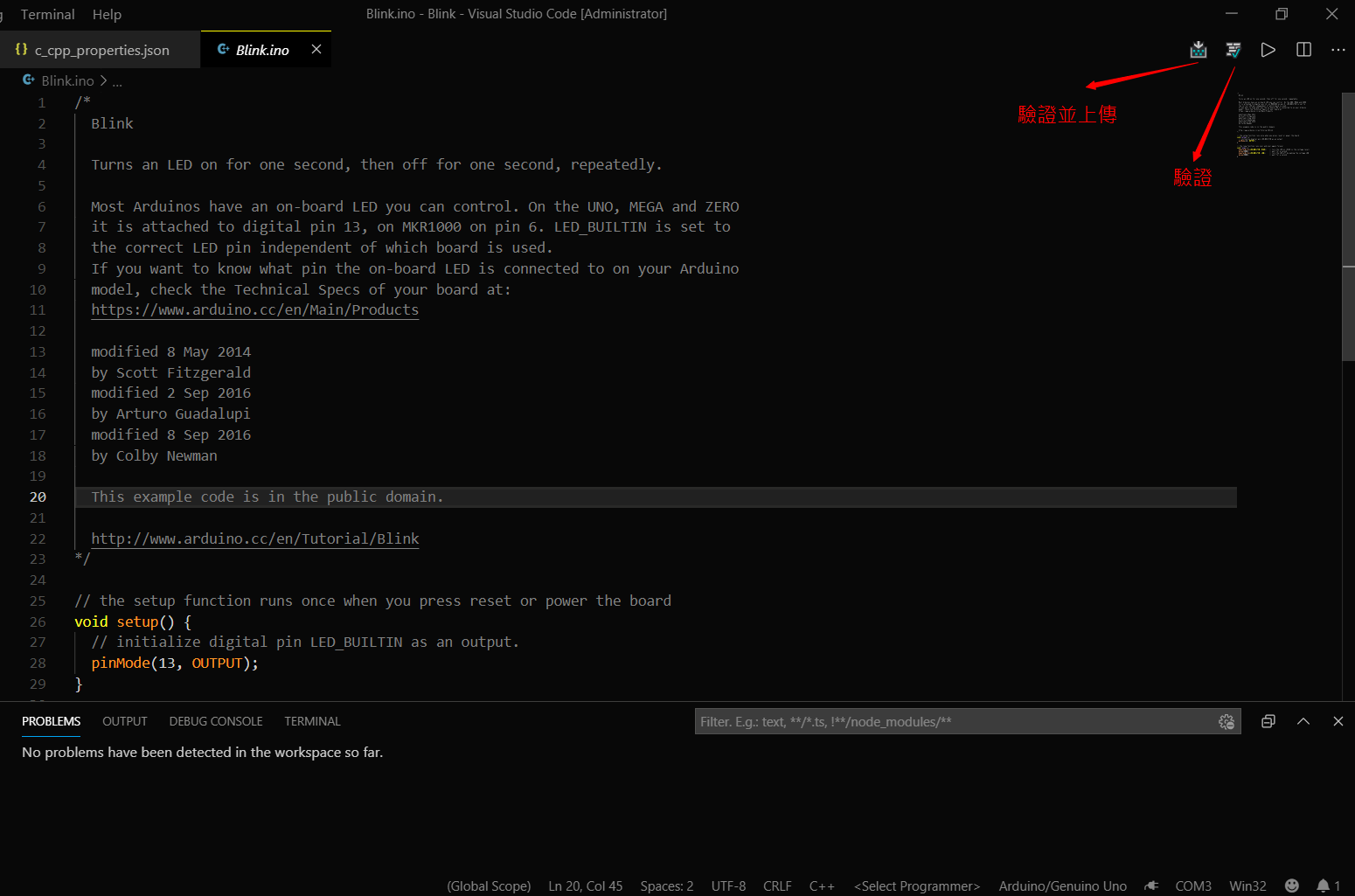Image resolution: width=1355 pixels, height=896 pixels.
Task: Click the 'Blink' title on line 2
Action: click(x=112, y=123)
